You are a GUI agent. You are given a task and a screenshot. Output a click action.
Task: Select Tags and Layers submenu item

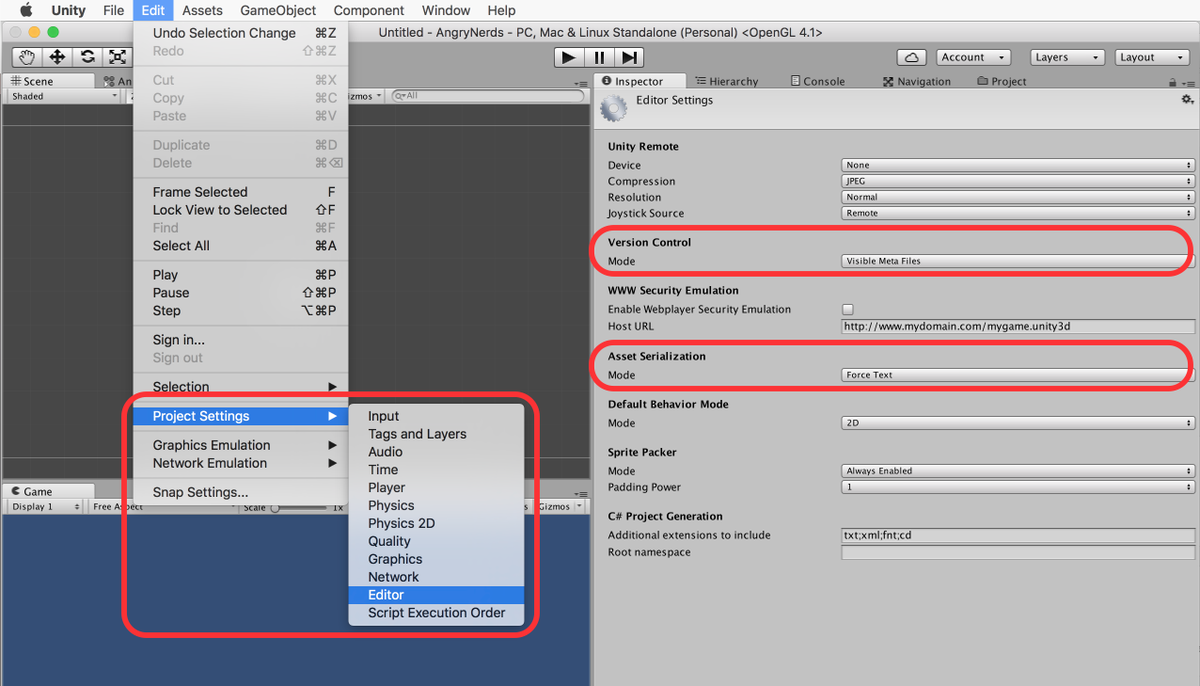(x=436, y=434)
